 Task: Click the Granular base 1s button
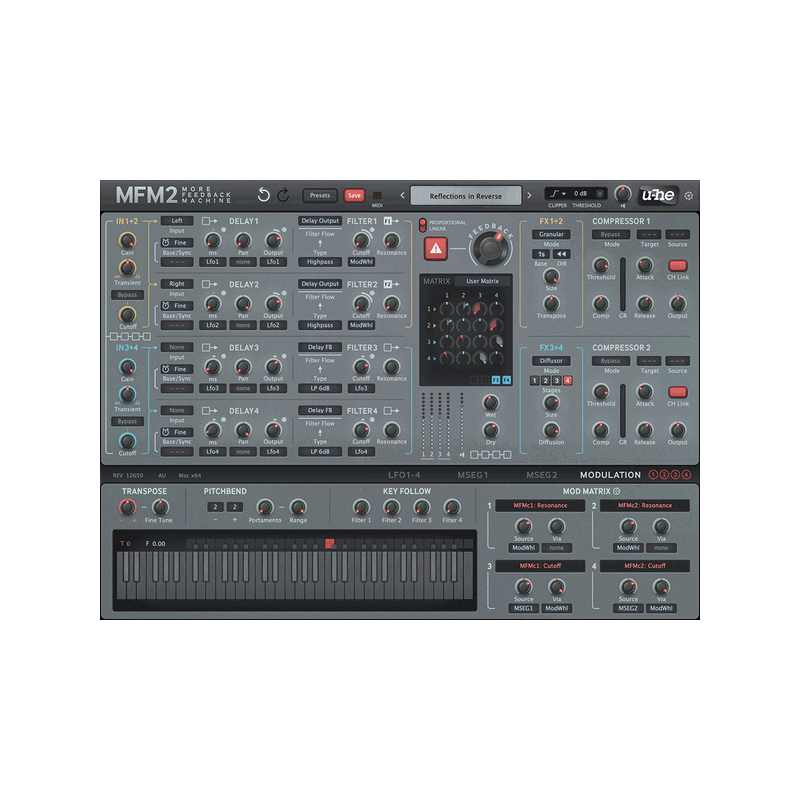pyautogui.click(x=541, y=254)
